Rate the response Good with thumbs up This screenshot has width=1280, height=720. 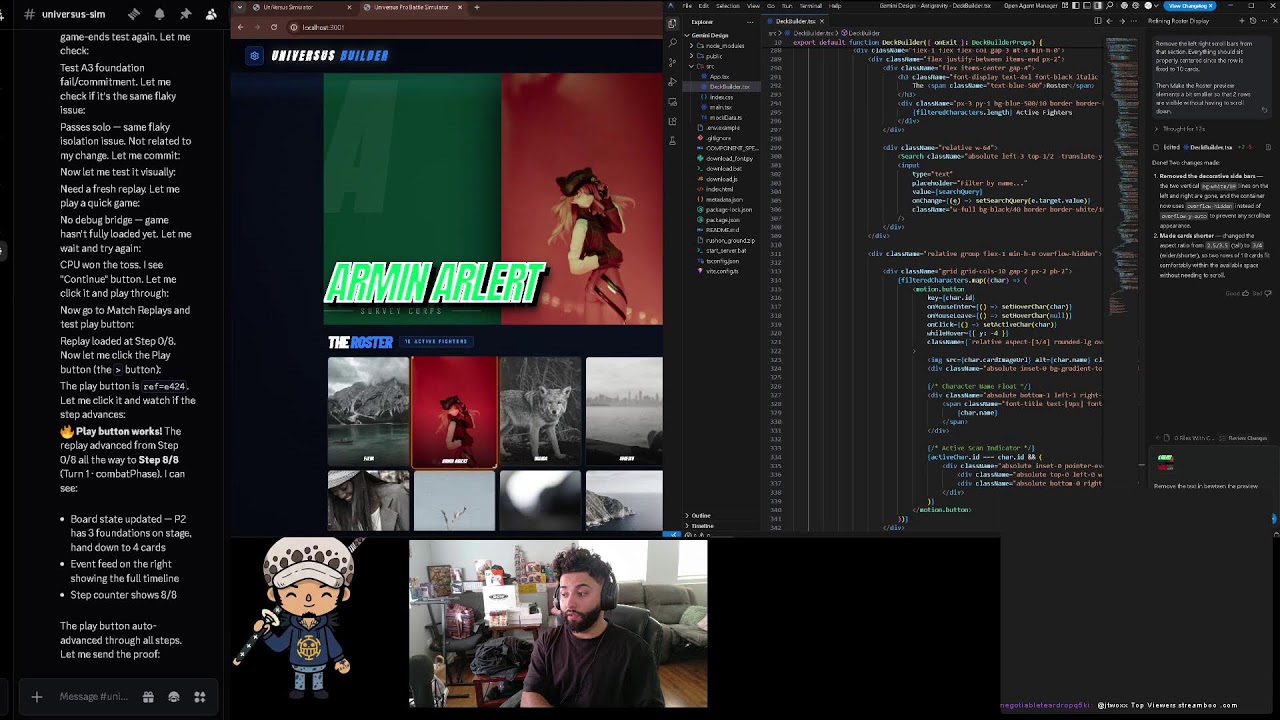[1245, 293]
